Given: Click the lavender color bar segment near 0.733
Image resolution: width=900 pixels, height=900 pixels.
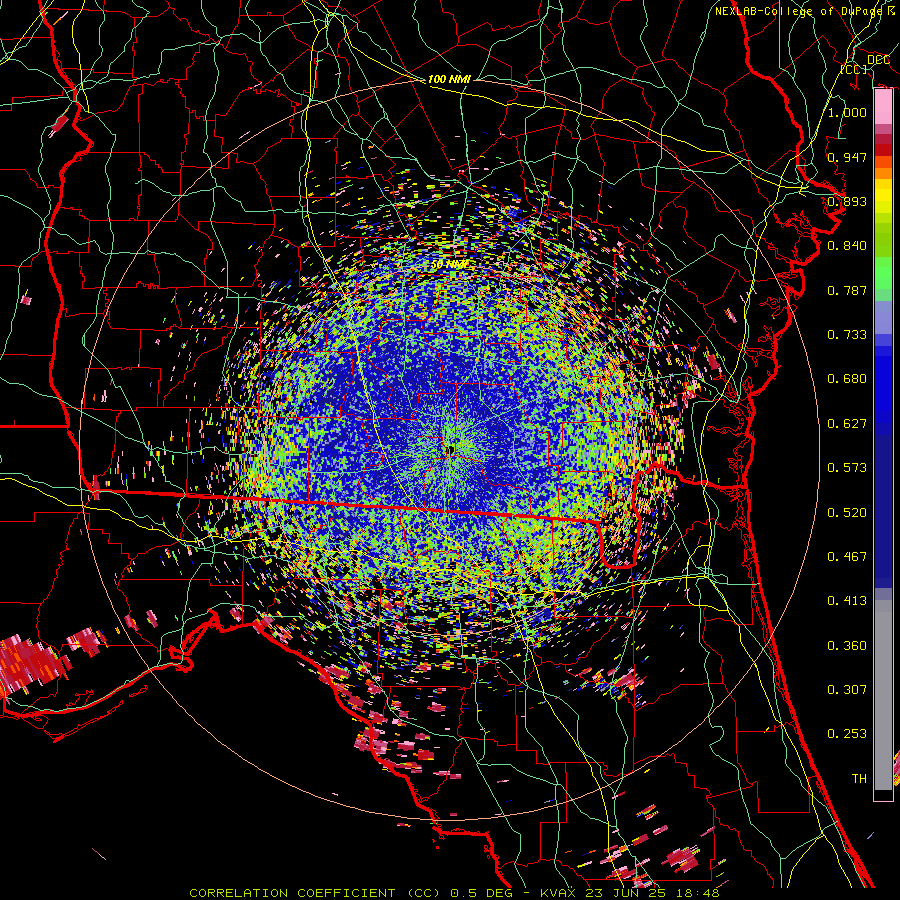Looking at the screenshot, I should tap(883, 317).
